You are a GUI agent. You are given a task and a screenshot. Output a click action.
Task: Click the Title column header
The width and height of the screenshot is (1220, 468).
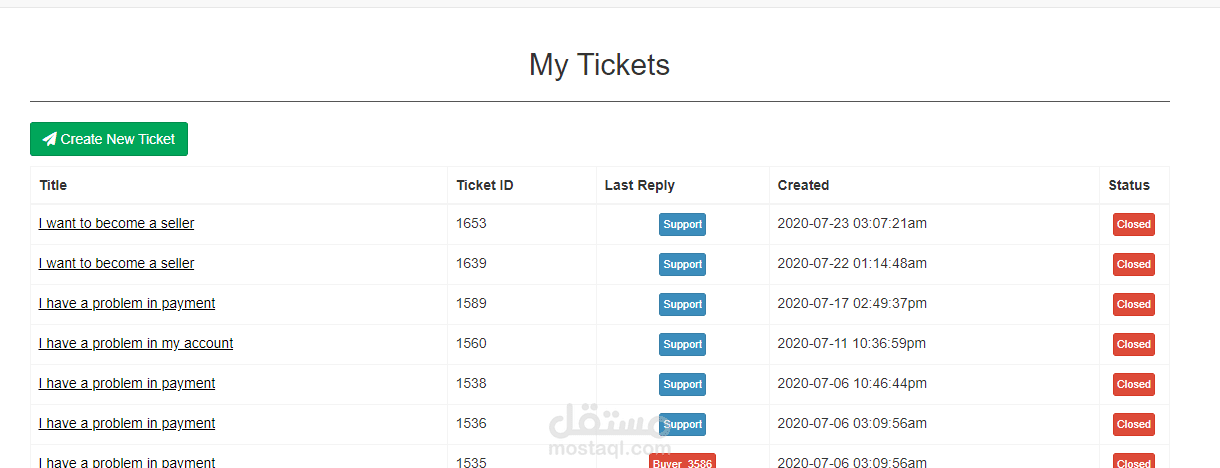(53, 185)
